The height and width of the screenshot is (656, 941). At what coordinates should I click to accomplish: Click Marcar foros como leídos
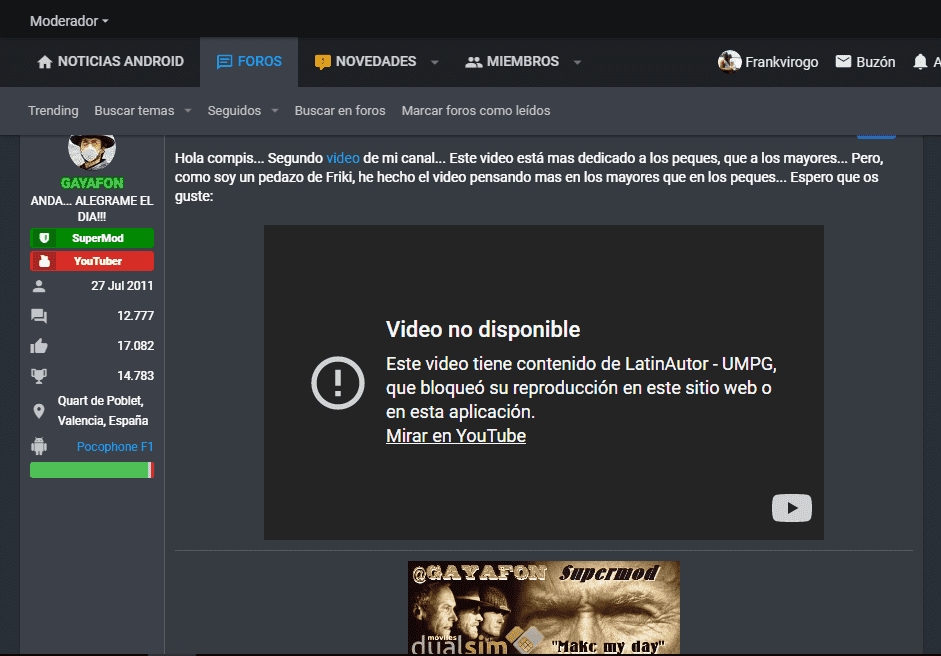(x=476, y=110)
